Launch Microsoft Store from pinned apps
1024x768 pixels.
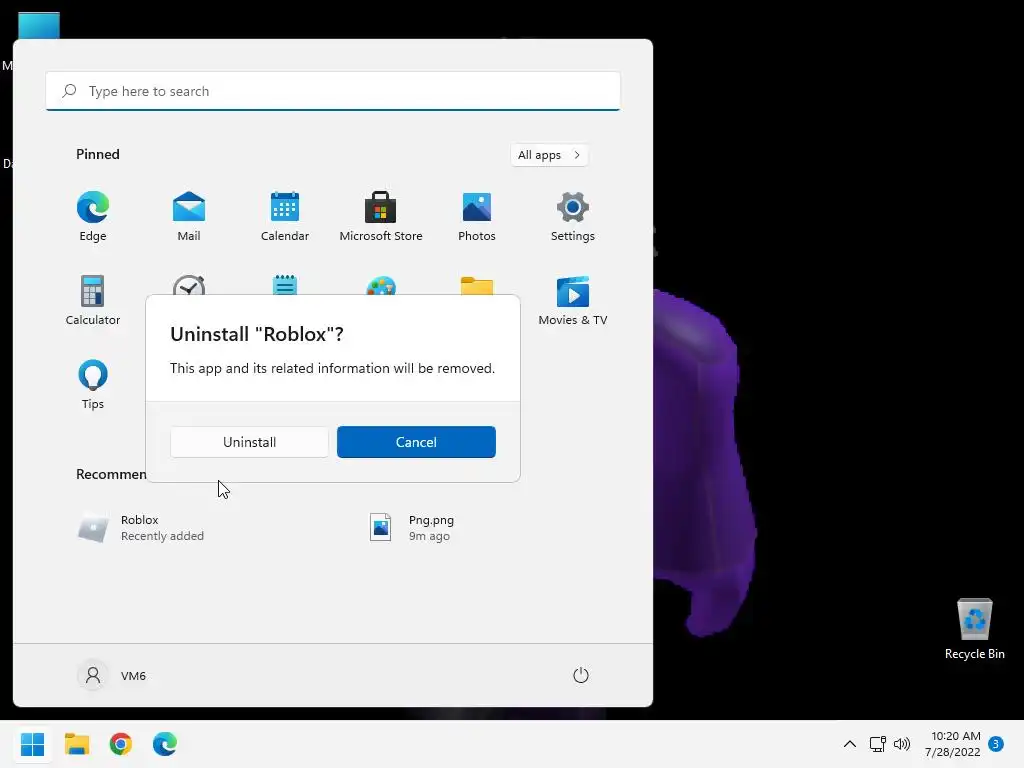point(381,216)
